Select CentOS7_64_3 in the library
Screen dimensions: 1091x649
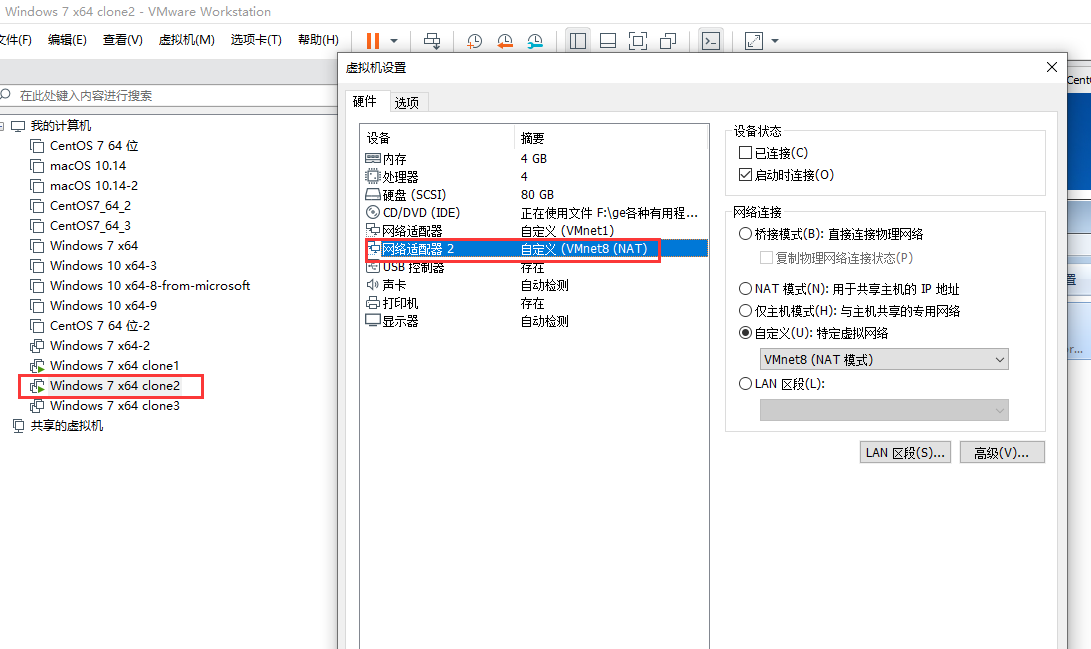tap(90, 225)
